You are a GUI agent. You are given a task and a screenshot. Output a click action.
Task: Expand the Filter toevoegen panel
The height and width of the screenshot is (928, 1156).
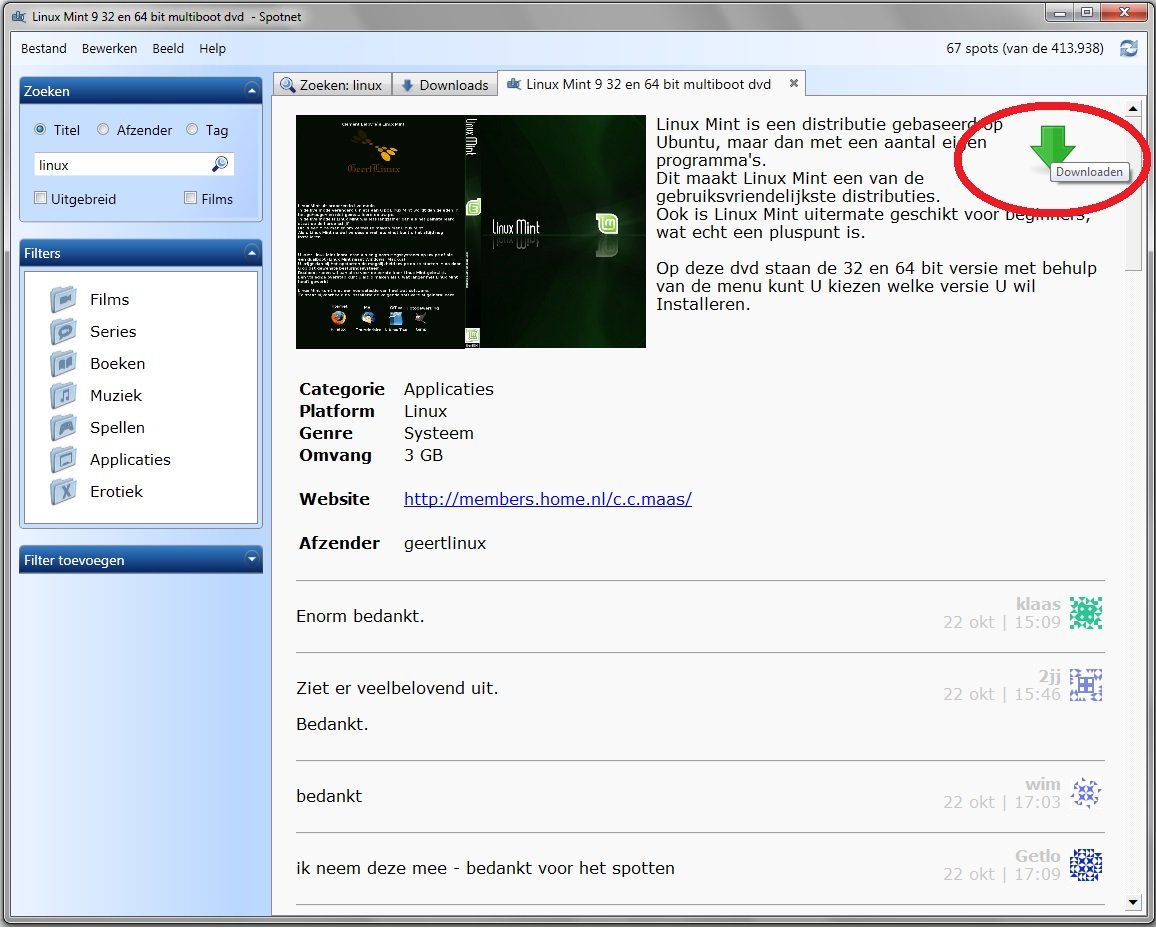coord(253,560)
